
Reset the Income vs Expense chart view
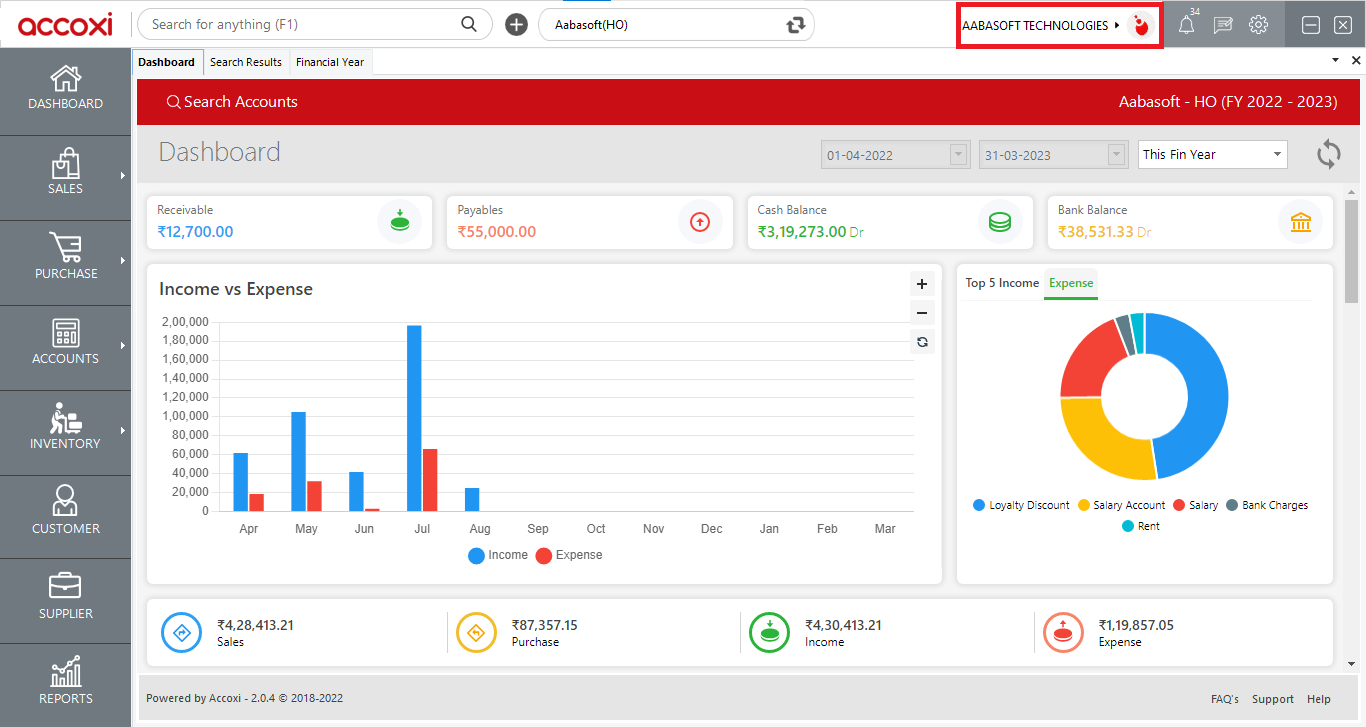click(922, 341)
